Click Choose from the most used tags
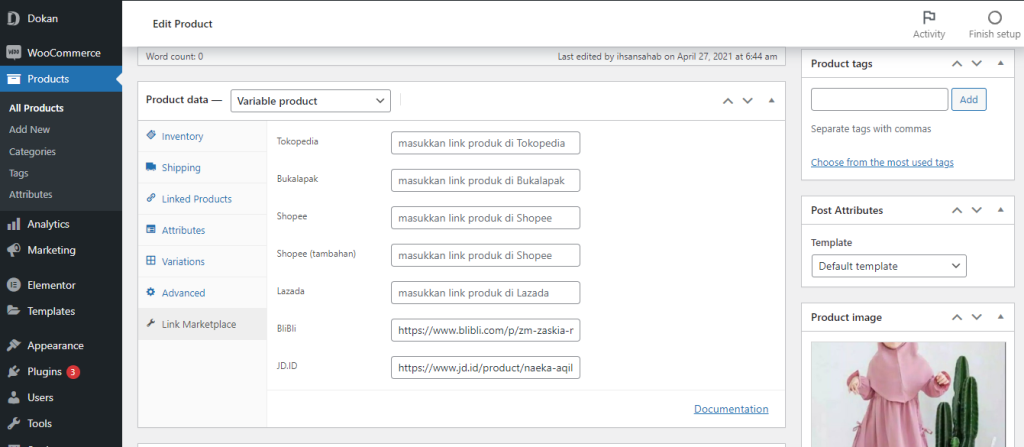Screen dimensions: 1024x447 [882, 162]
